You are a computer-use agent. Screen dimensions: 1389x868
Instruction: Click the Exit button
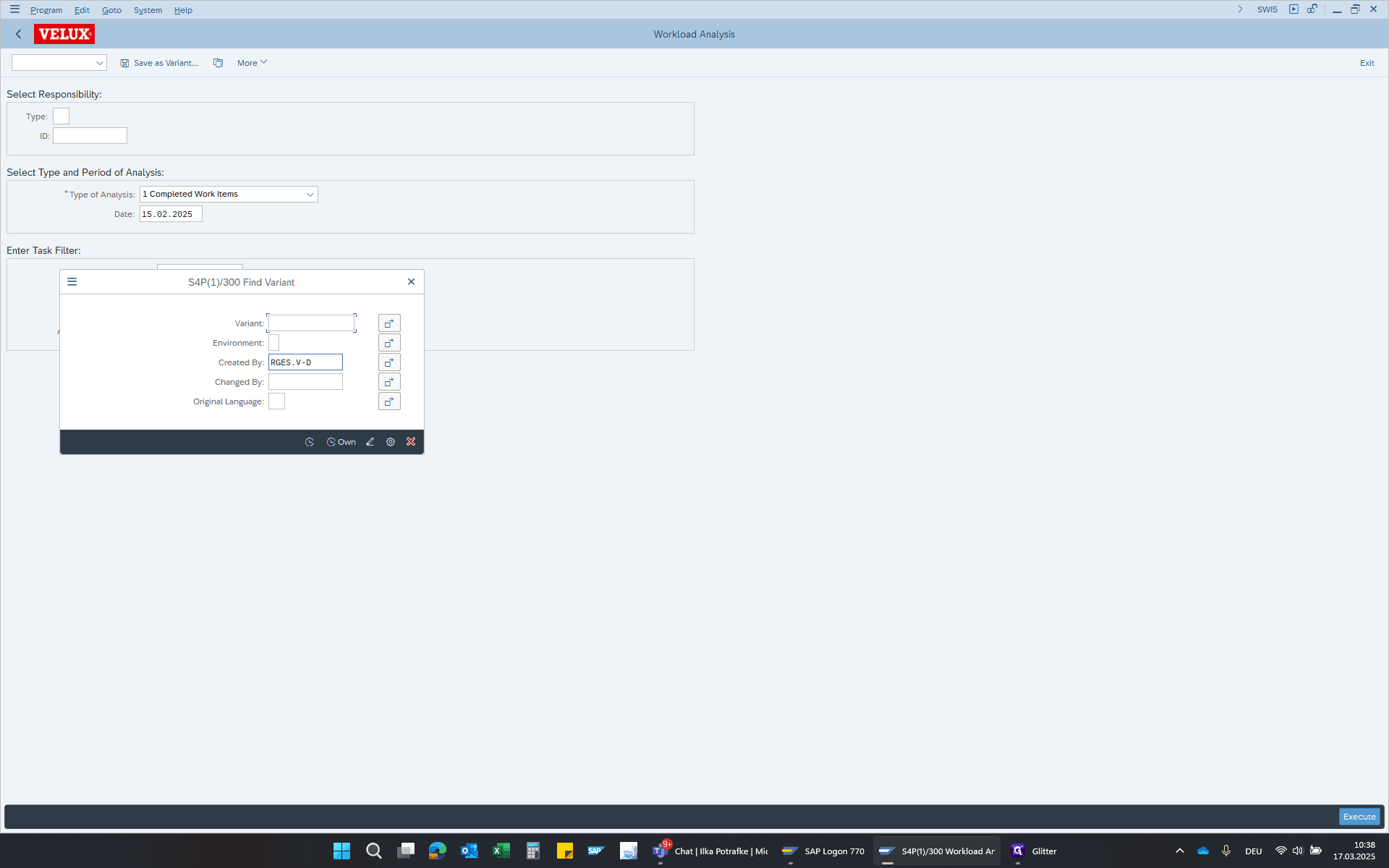[x=1367, y=63]
